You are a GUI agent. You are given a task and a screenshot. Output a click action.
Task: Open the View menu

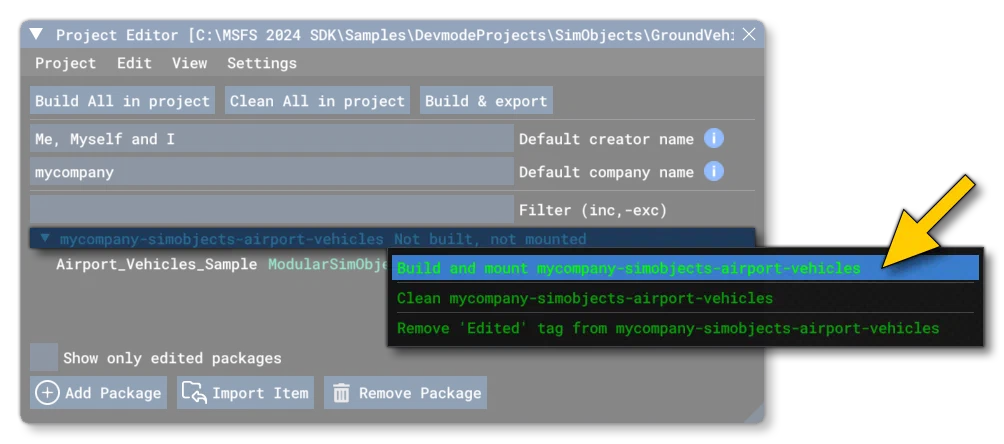coord(190,63)
